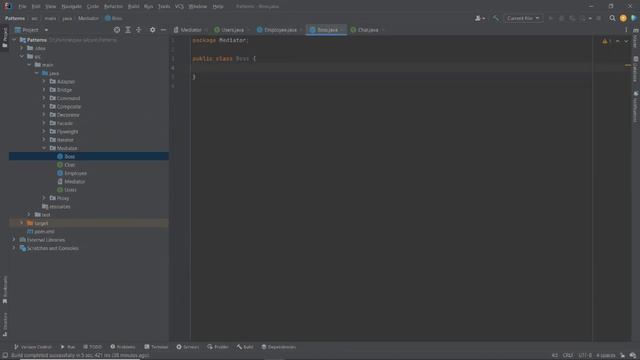Open Version Control tool window
The height and width of the screenshot is (360, 640).
coord(33,347)
